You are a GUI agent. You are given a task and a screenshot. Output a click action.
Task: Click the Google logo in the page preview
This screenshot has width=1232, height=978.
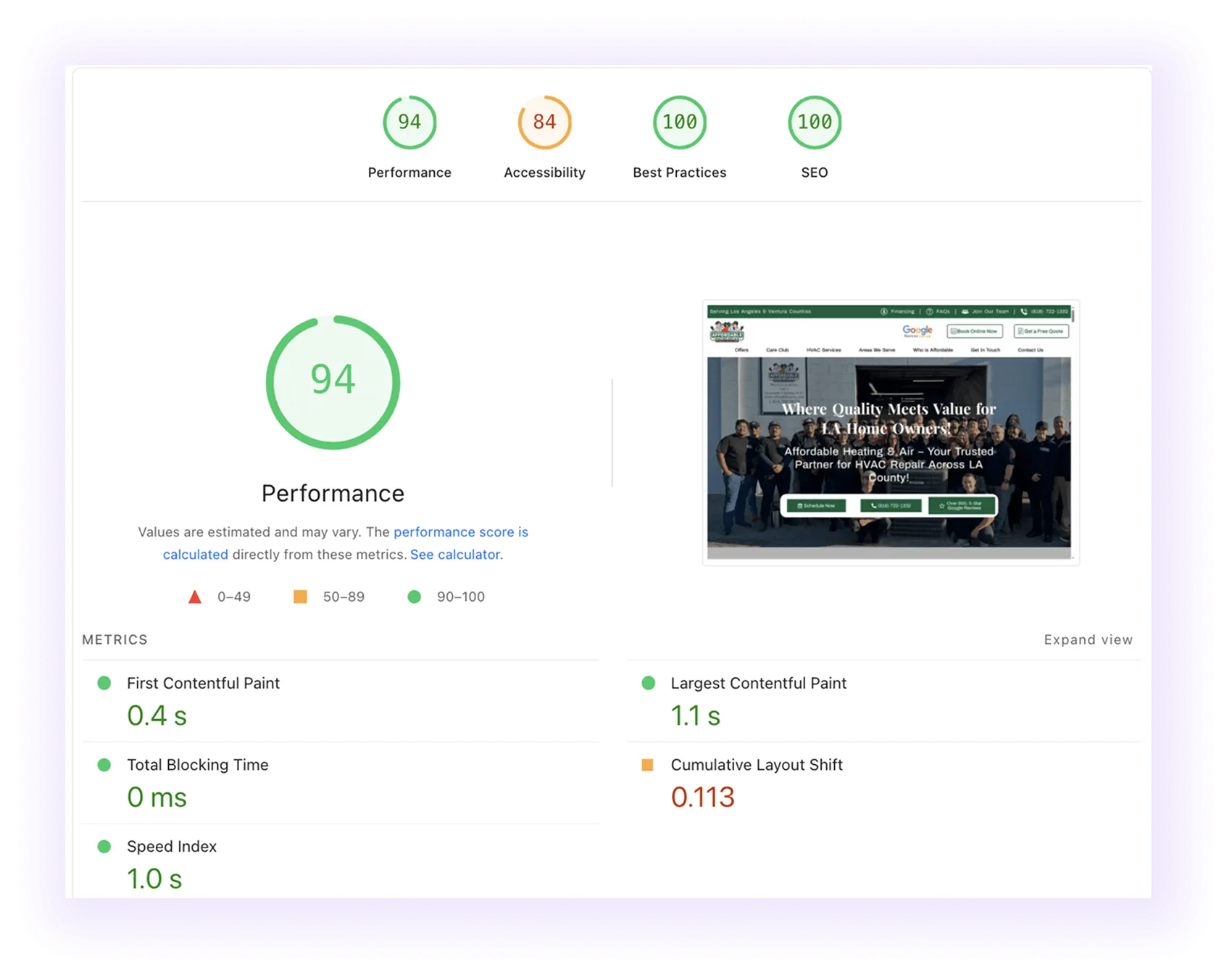917,330
